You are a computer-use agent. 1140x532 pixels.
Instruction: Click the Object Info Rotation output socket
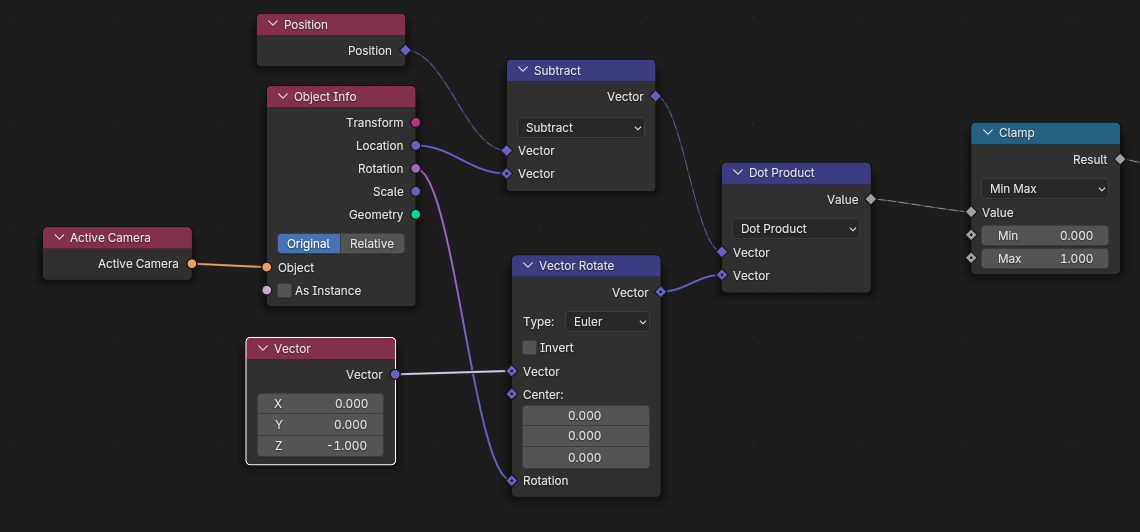pyautogui.click(x=415, y=169)
